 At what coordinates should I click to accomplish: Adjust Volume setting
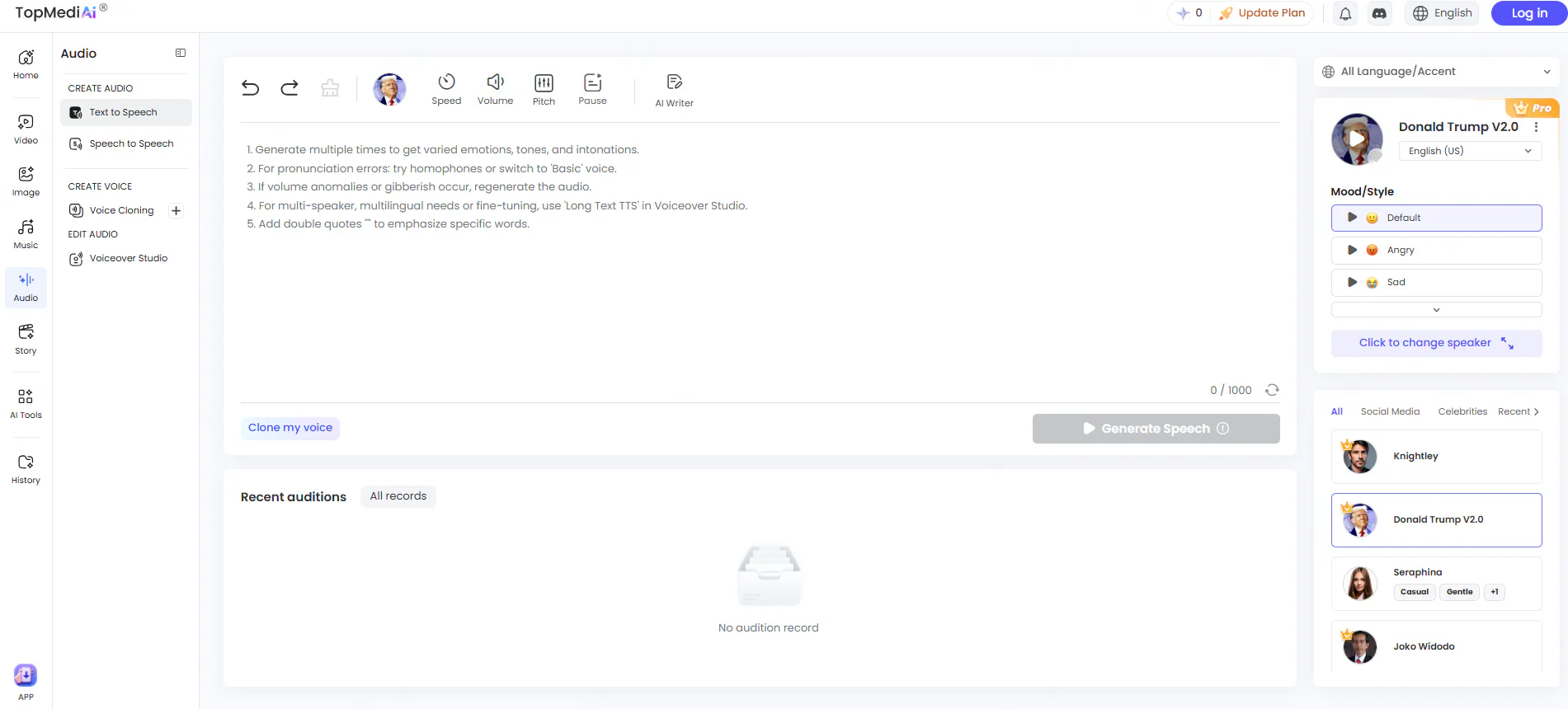pyautogui.click(x=495, y=89)
